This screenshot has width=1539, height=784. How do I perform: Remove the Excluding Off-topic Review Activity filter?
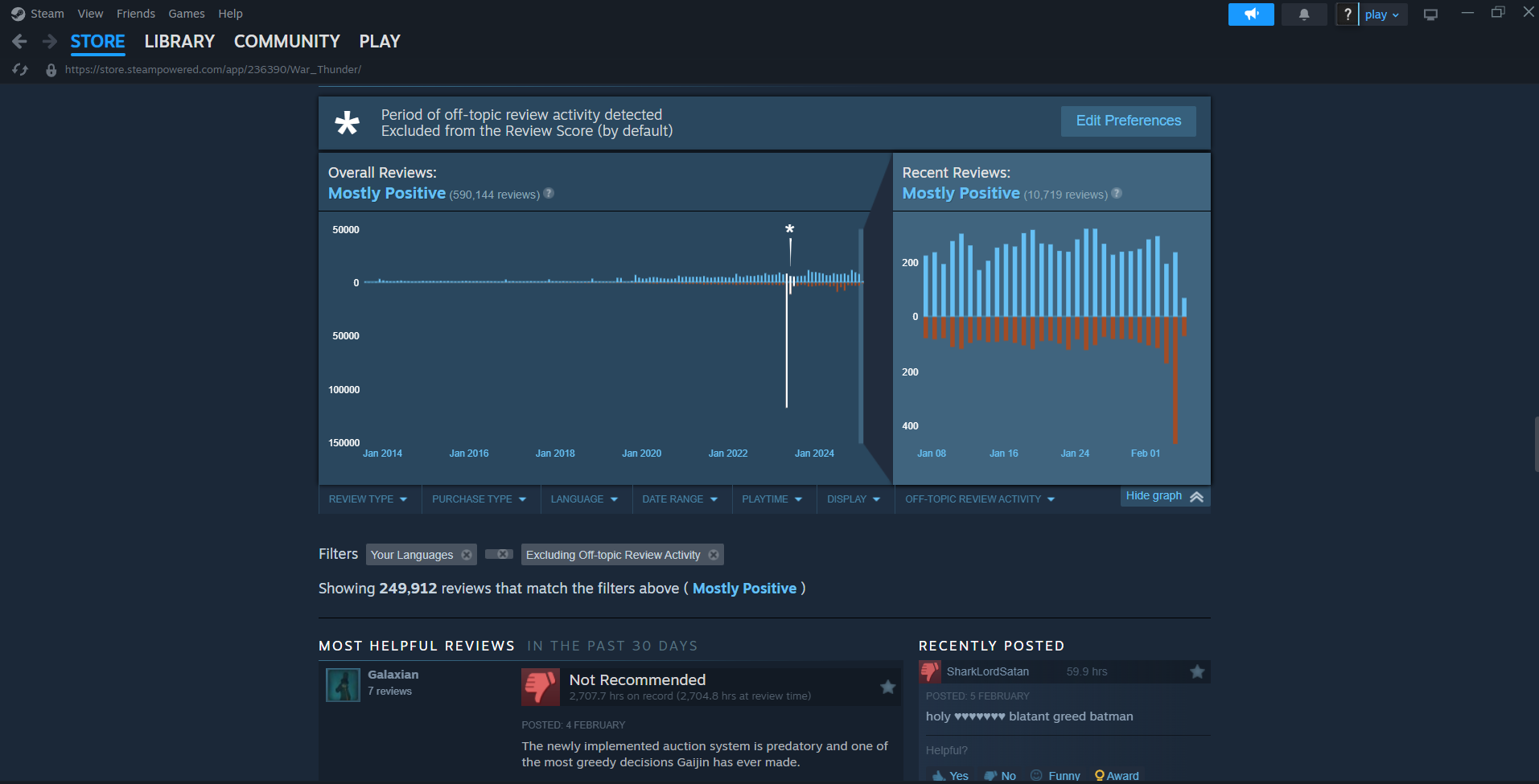click(x=713, y=554)
